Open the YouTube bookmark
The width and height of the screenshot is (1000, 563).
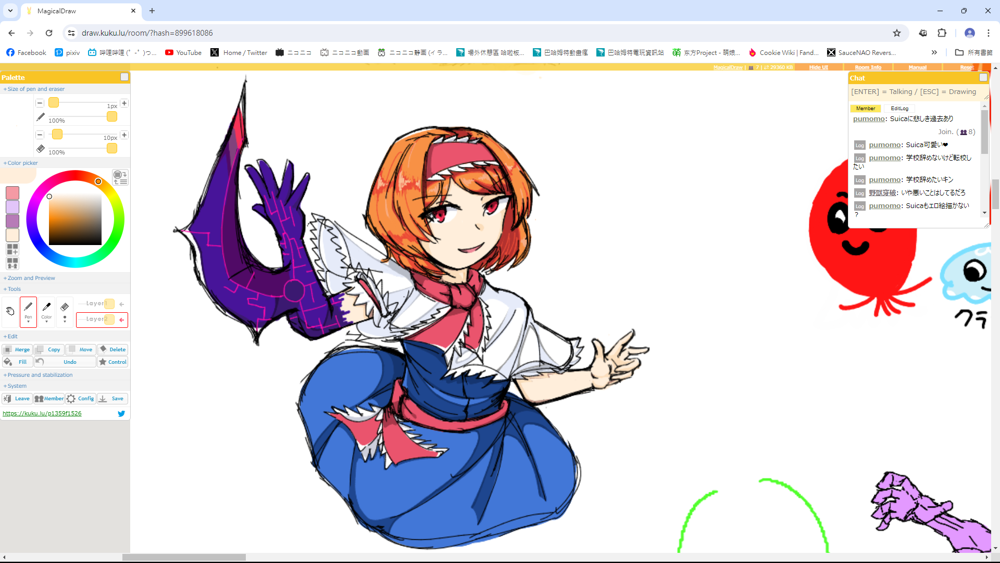tap(183, 52)
